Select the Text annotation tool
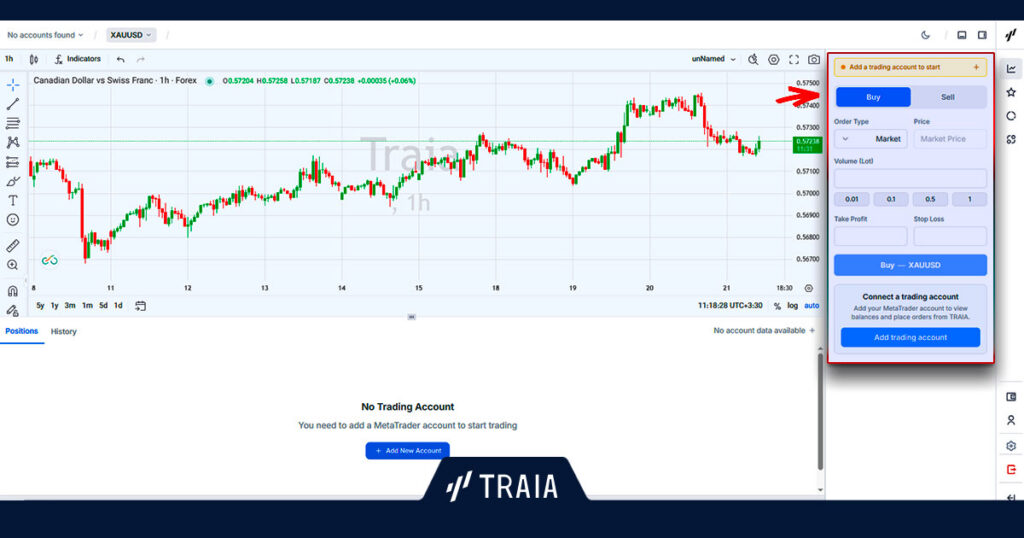Screen dimensions: 1024x538 pyautogui.click(x=12, y=200)
